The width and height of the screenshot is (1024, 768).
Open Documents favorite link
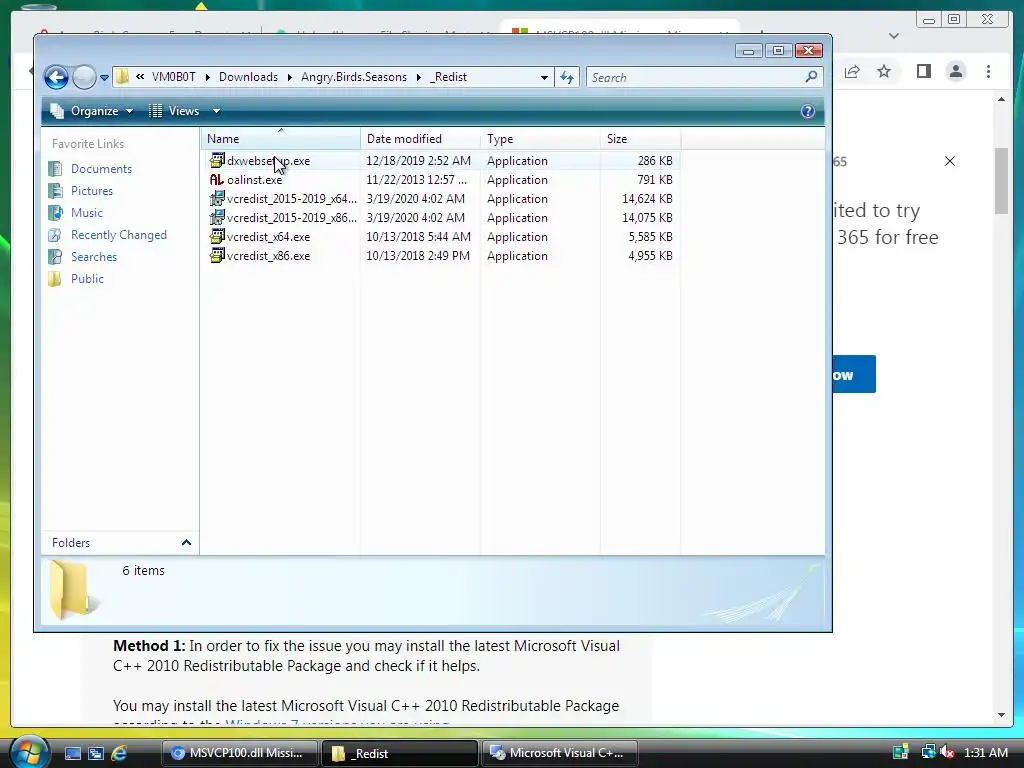click(101, 169)
